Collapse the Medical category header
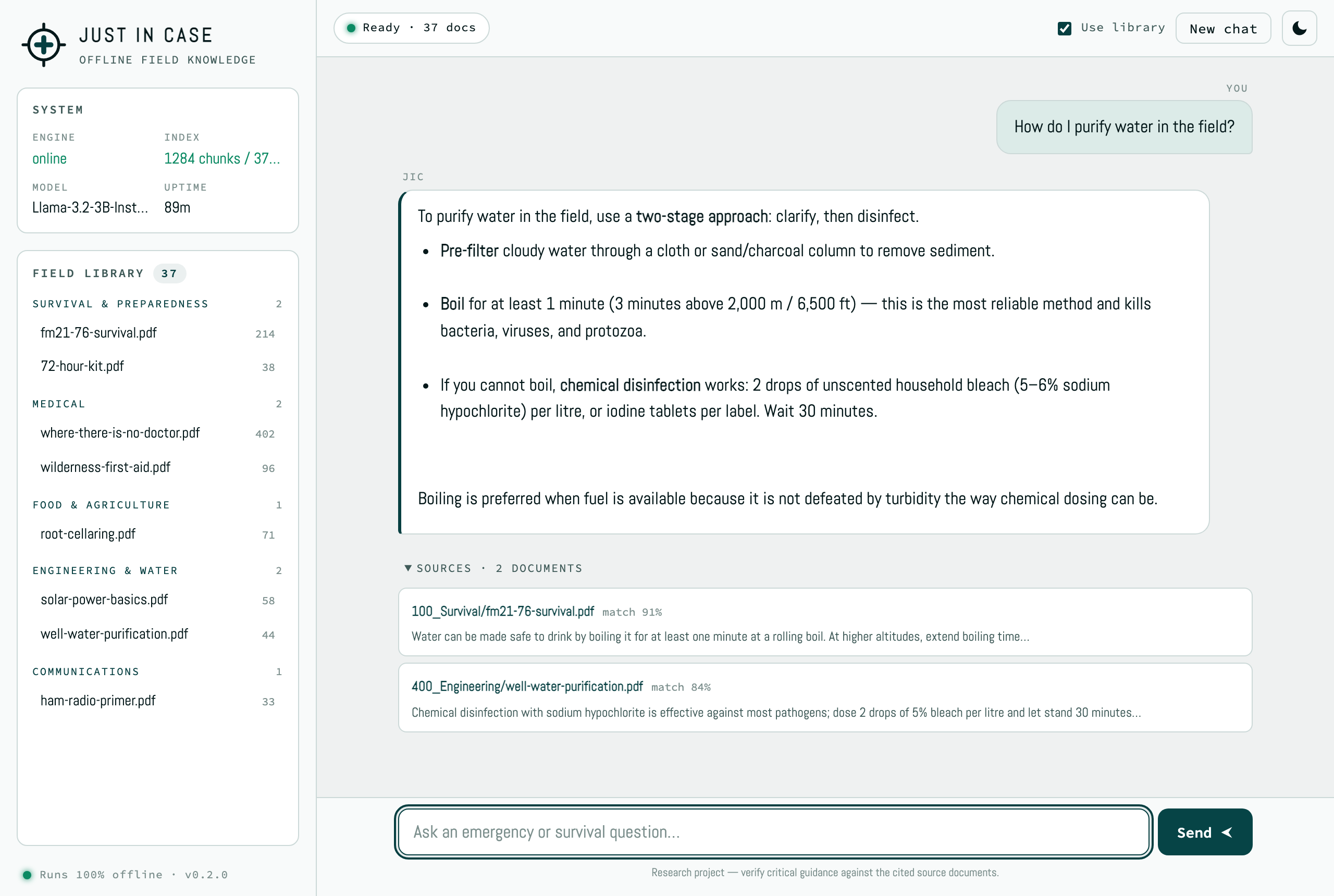 click(x=157, y=403)
